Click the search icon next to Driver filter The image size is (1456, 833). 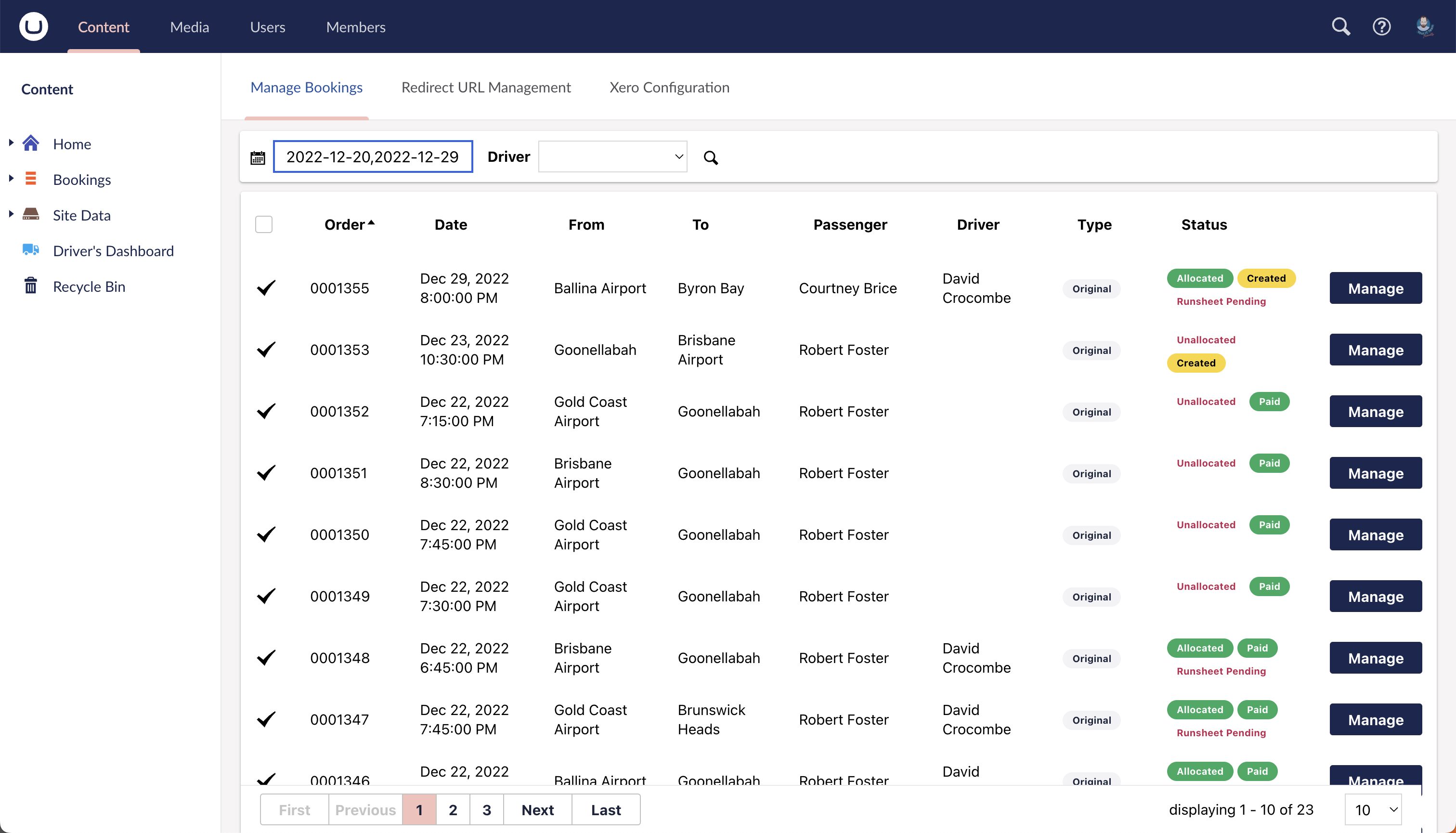[710, 157]
